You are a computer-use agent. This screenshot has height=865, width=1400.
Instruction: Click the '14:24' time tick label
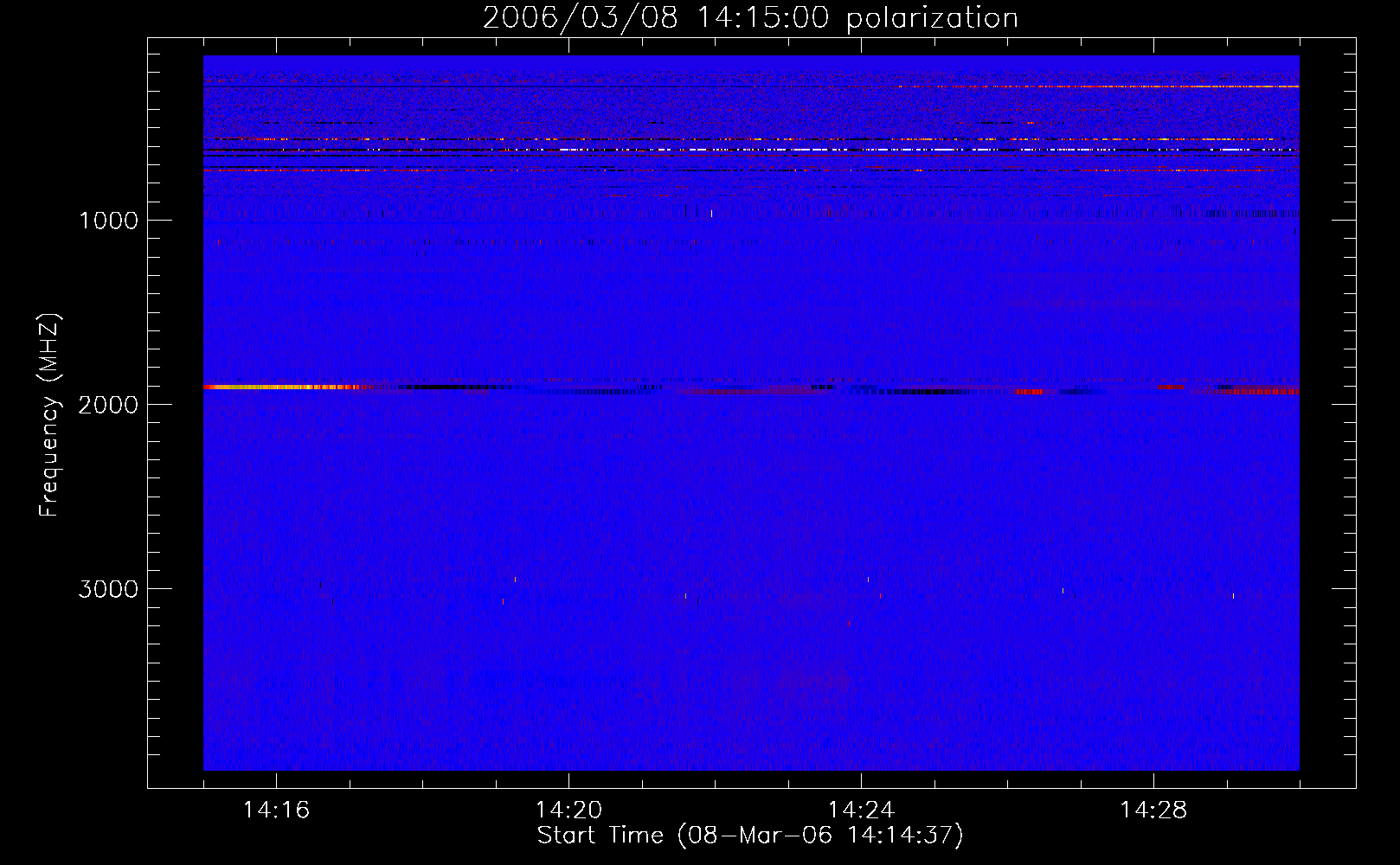tap(861, 811)
